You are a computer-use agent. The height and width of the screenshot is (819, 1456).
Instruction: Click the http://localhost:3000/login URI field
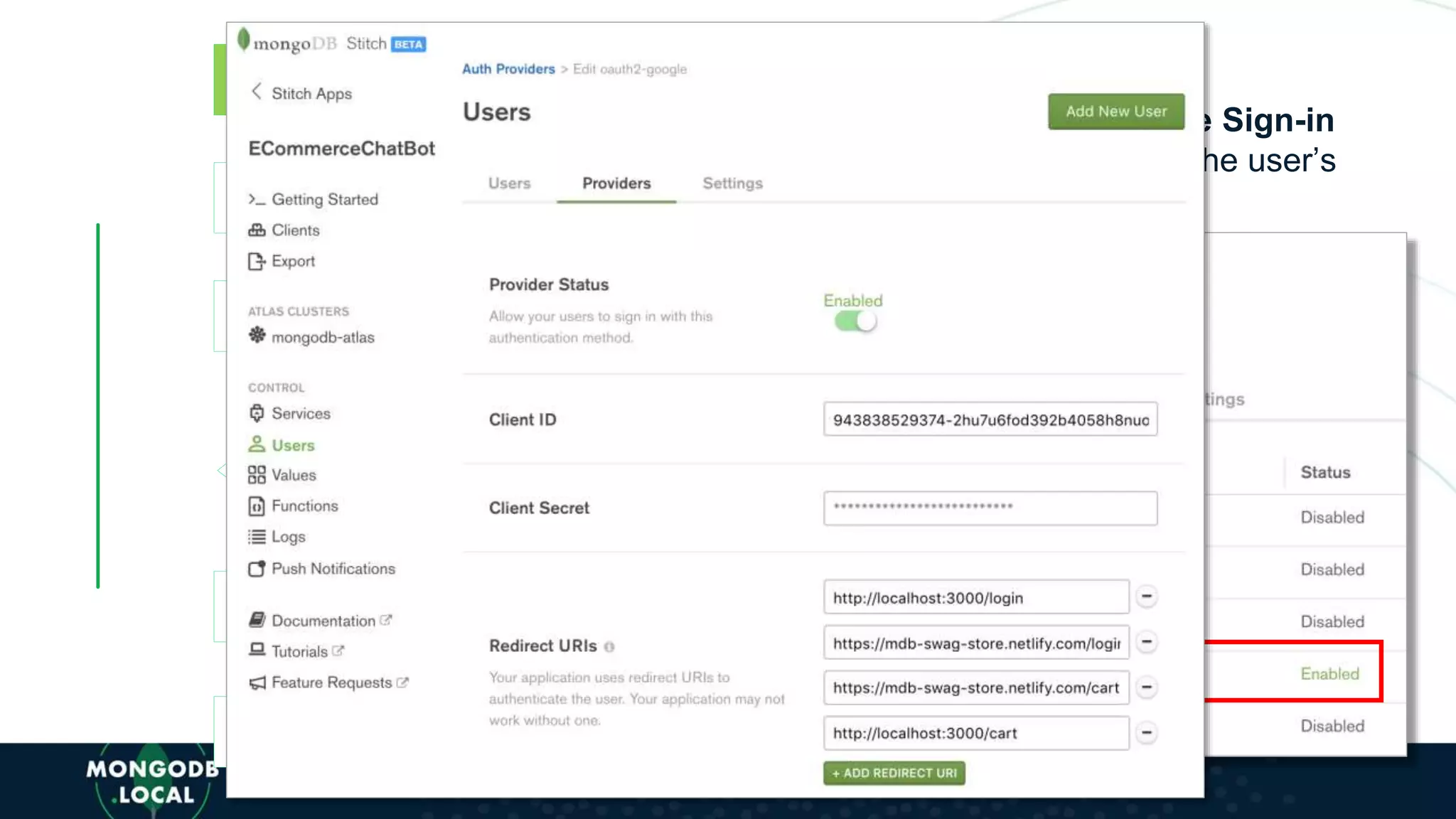pos(976,597)
